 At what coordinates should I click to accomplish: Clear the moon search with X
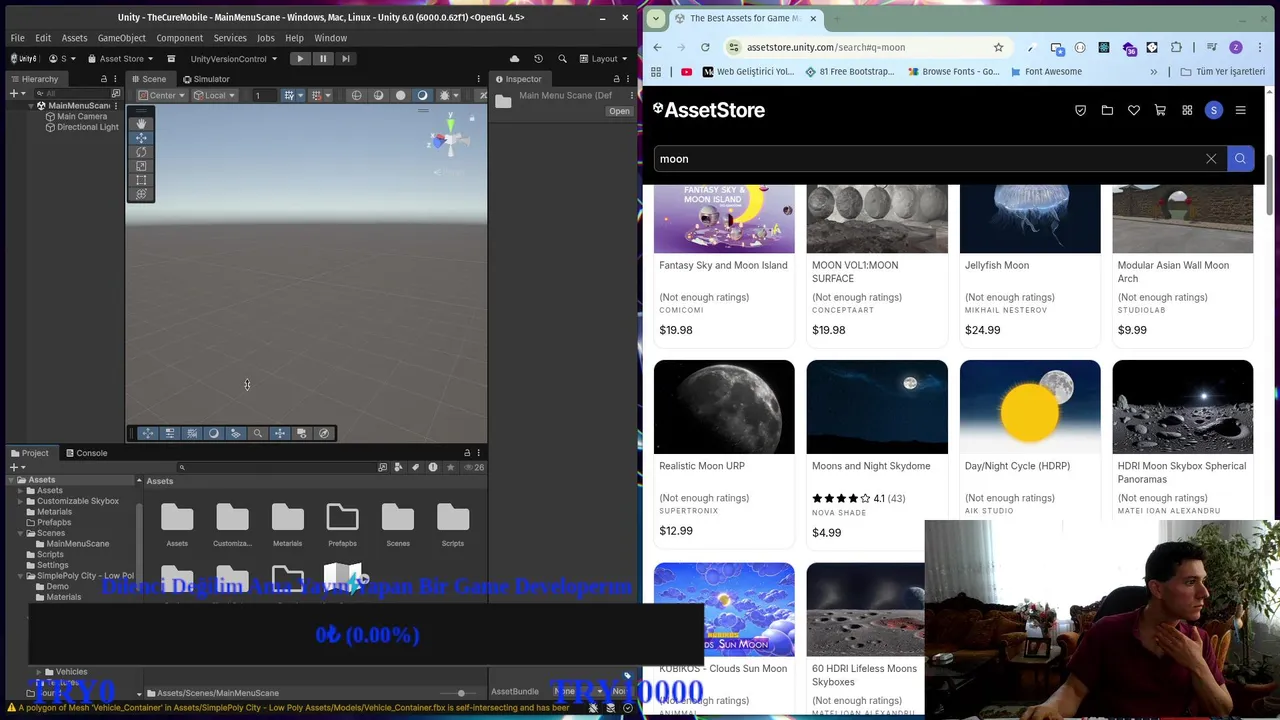coord(1211,159)
